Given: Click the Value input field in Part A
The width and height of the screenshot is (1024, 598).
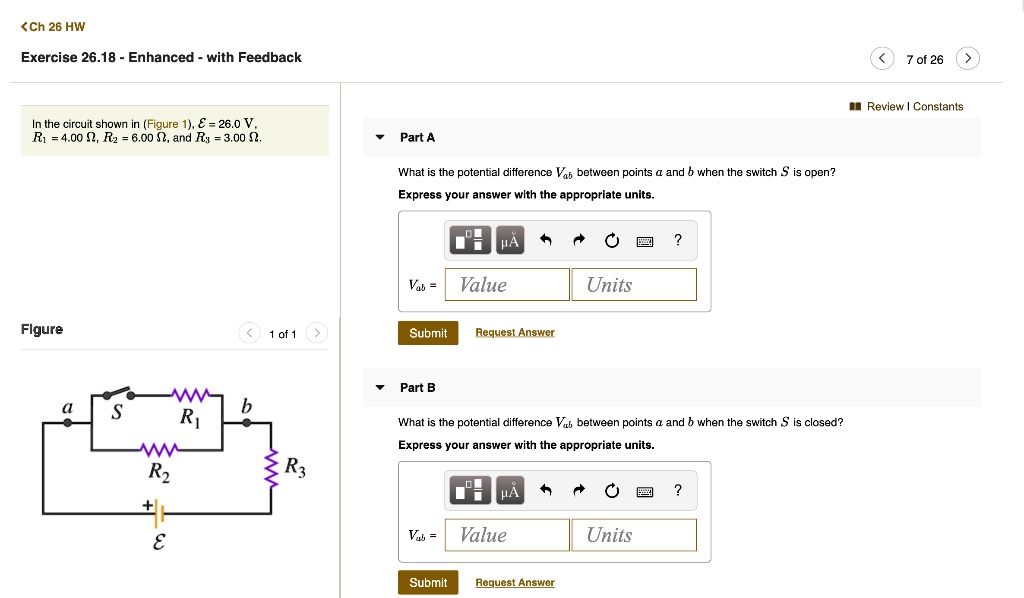Looking at the screenshot, I should pyautogui.click(x=506, y=284).
